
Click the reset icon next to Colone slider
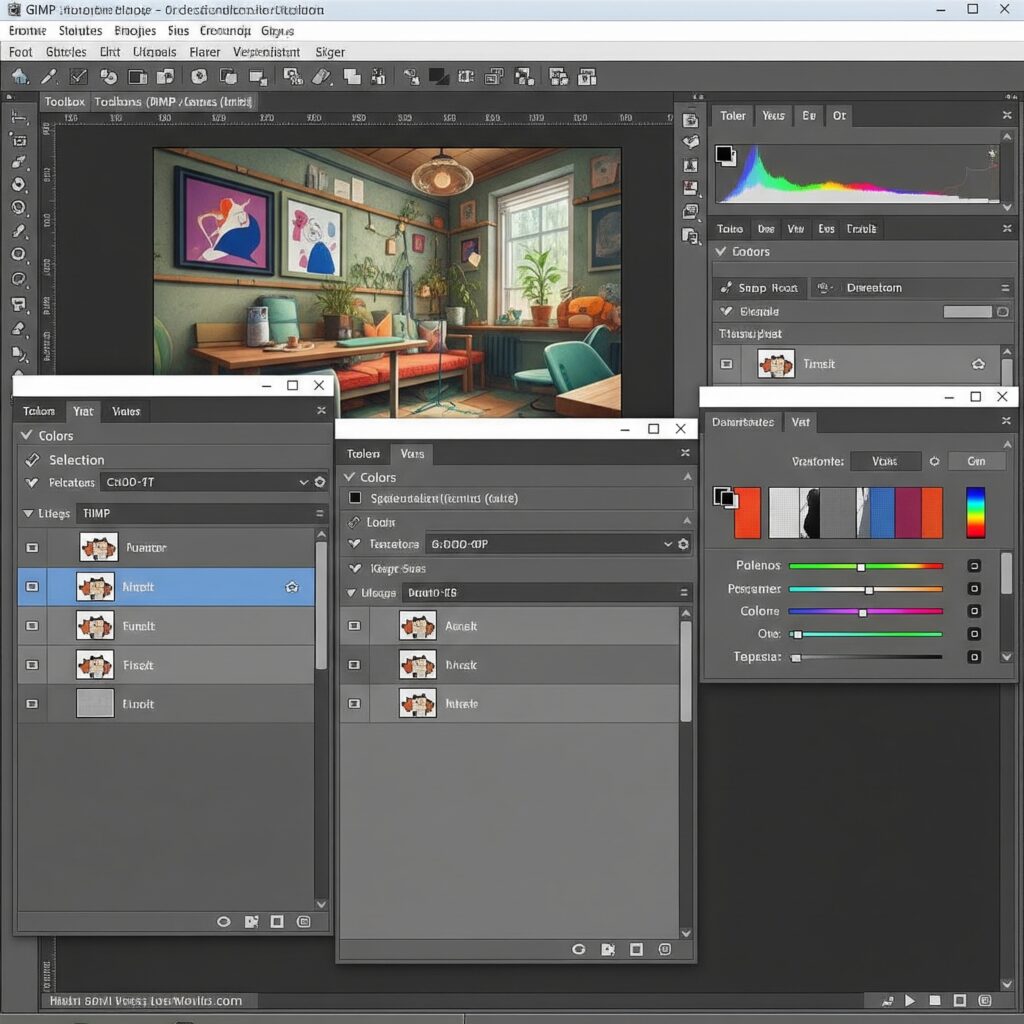[974, 611]
